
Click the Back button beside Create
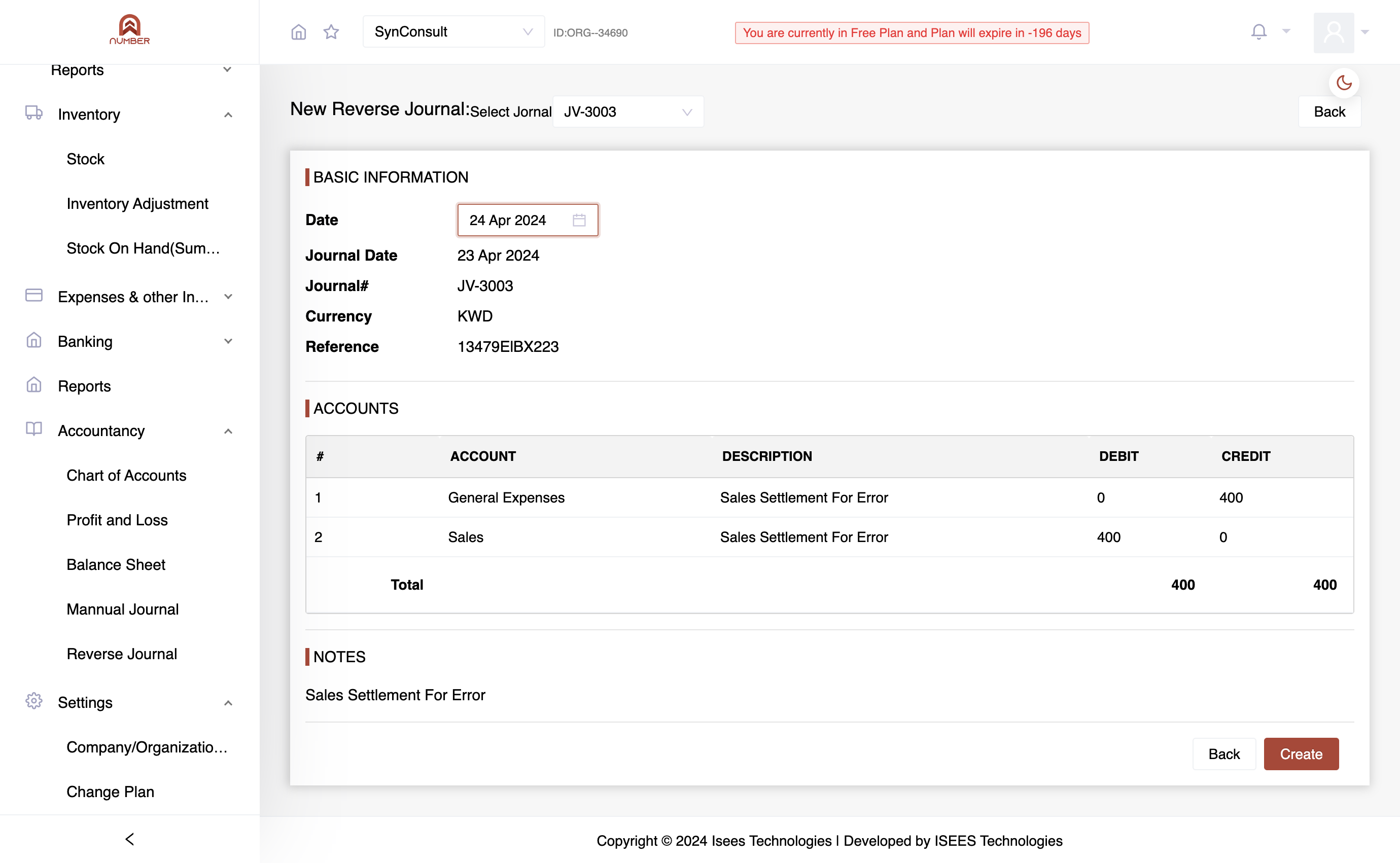point(1223,754)
